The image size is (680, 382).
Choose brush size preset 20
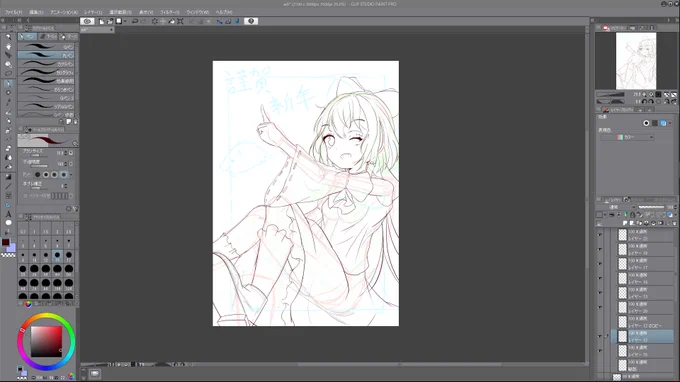[x=23, y=270]
